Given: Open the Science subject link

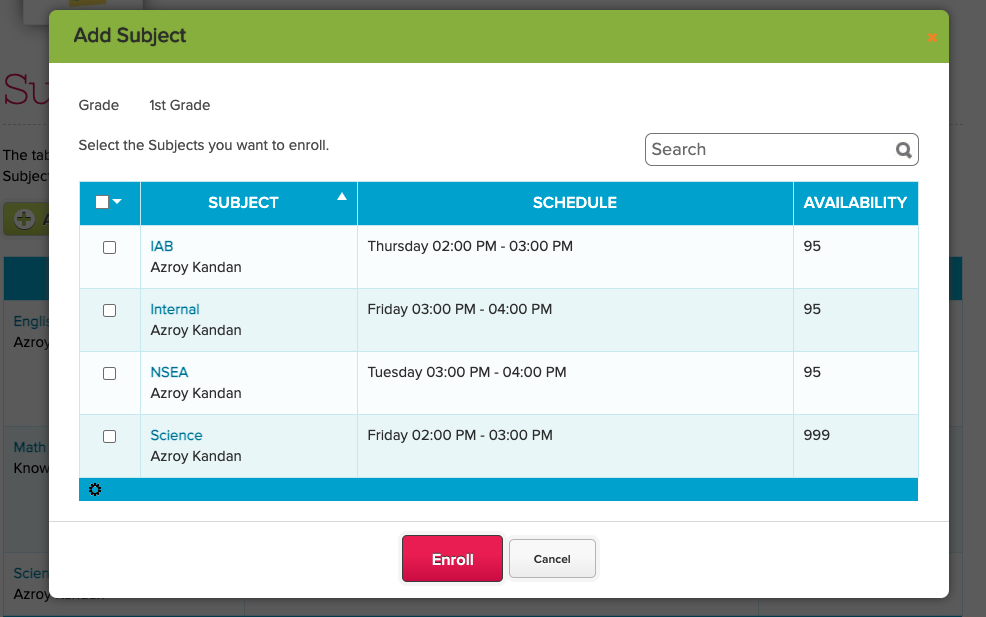Looking at the screenshot, I should click(x=176, y=435).
